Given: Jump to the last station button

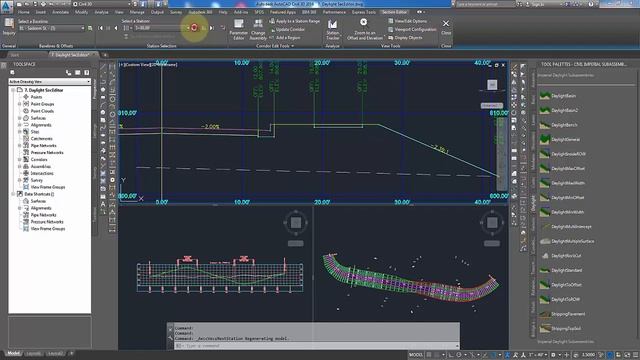Looking at the screenshot, I should 211,28.
